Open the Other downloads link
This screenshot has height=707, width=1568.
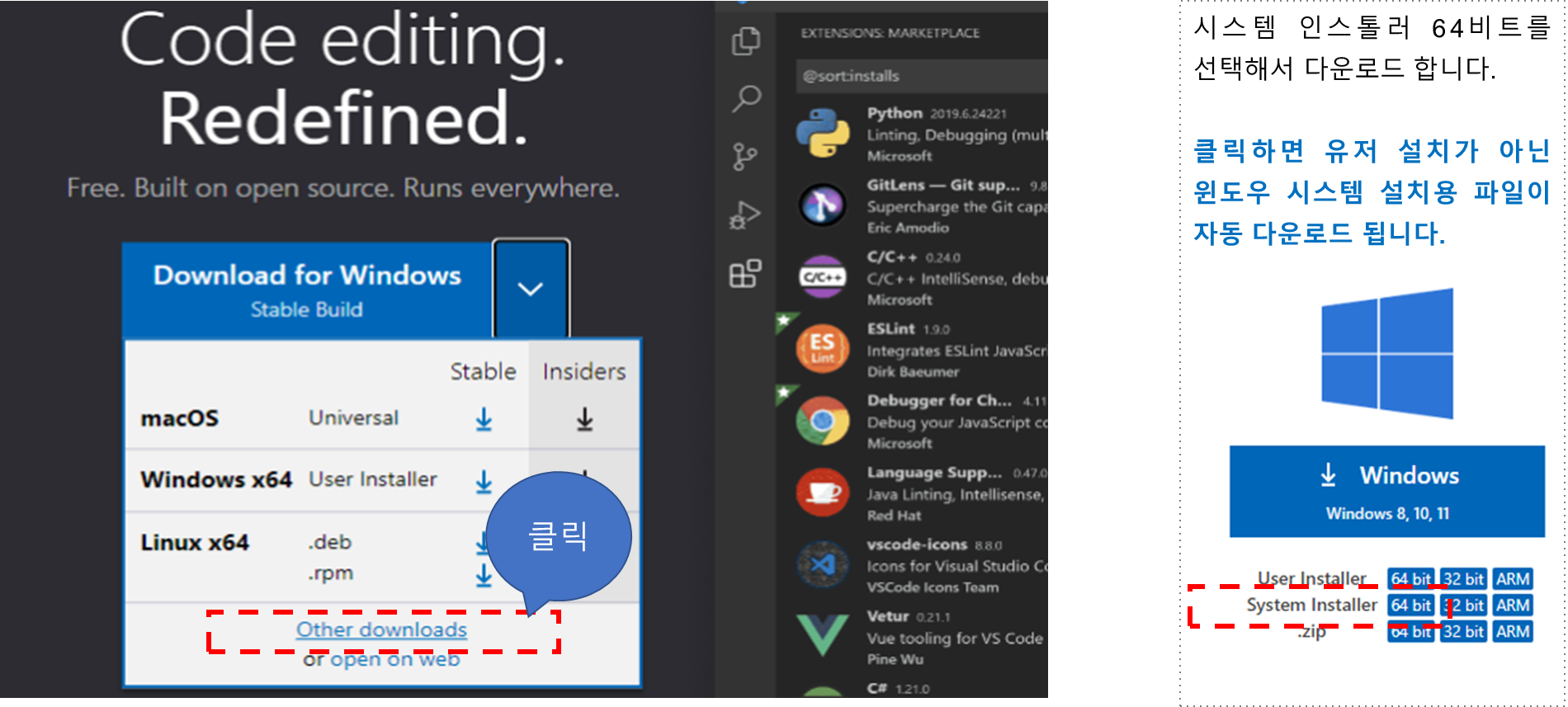(x=381, y=629)
